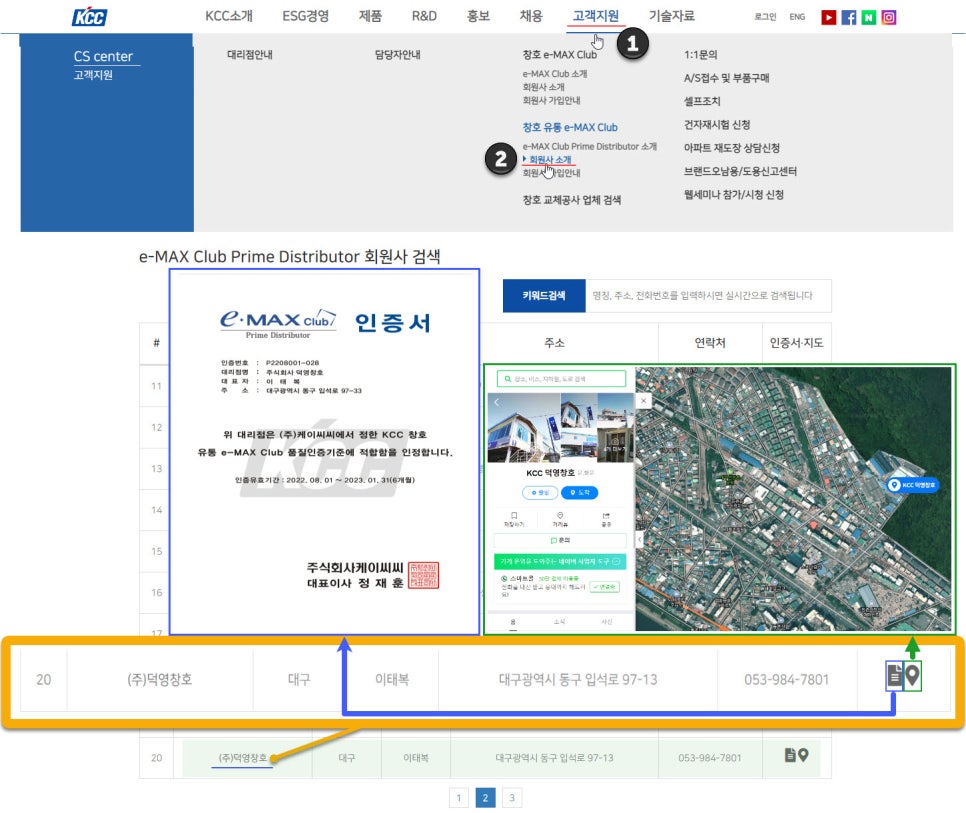Open 담당자안내 submenu item

[397, 55]
